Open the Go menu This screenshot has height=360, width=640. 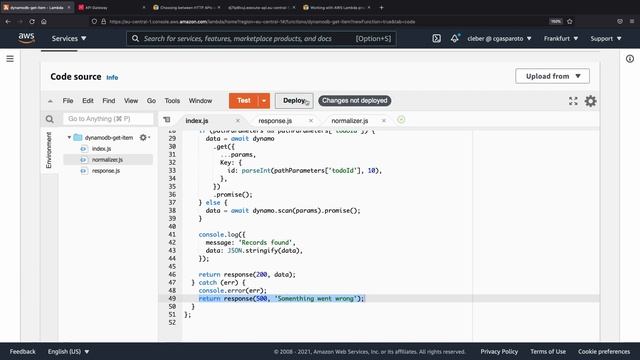pyautogui.click(x=151, y=101)
